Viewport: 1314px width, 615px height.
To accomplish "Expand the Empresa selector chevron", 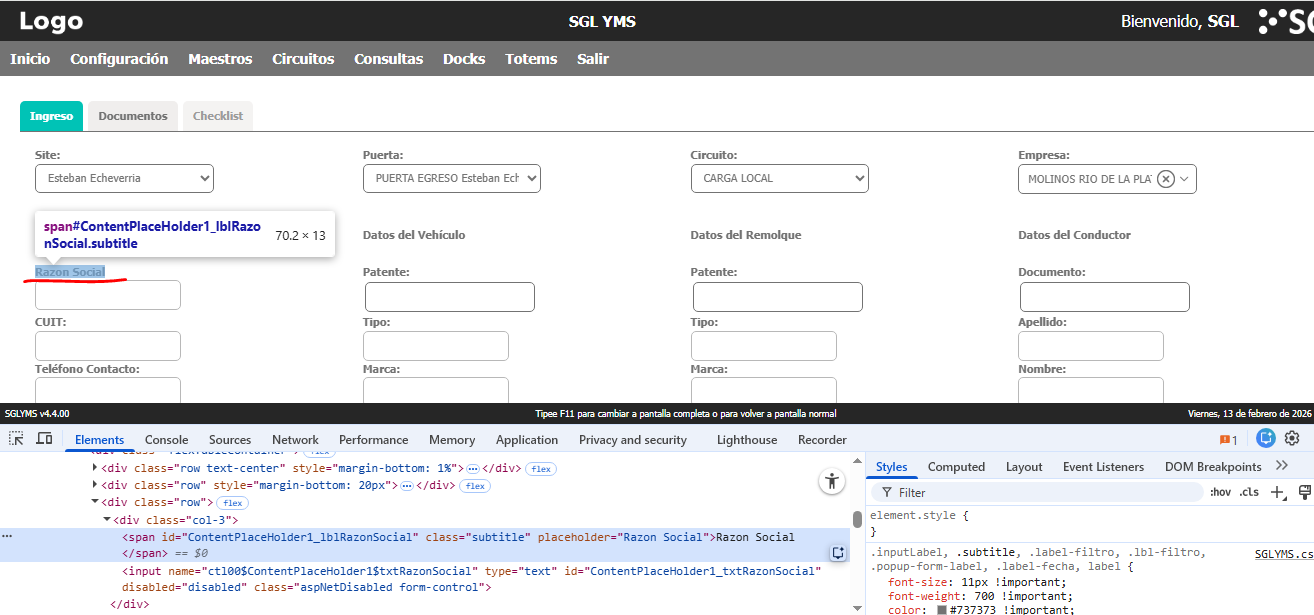I will click(1185, 179).
